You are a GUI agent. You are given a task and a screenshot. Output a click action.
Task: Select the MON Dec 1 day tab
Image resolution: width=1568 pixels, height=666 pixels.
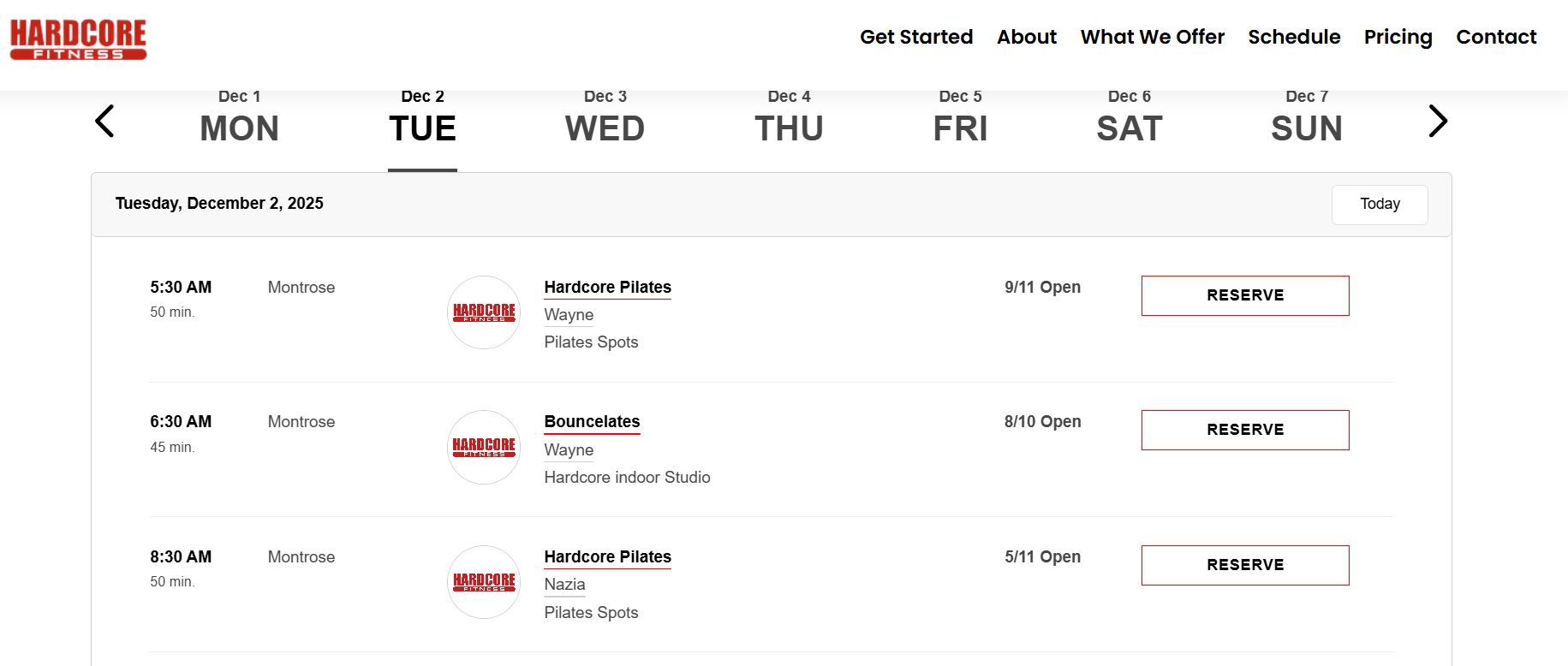pos(239,120)
